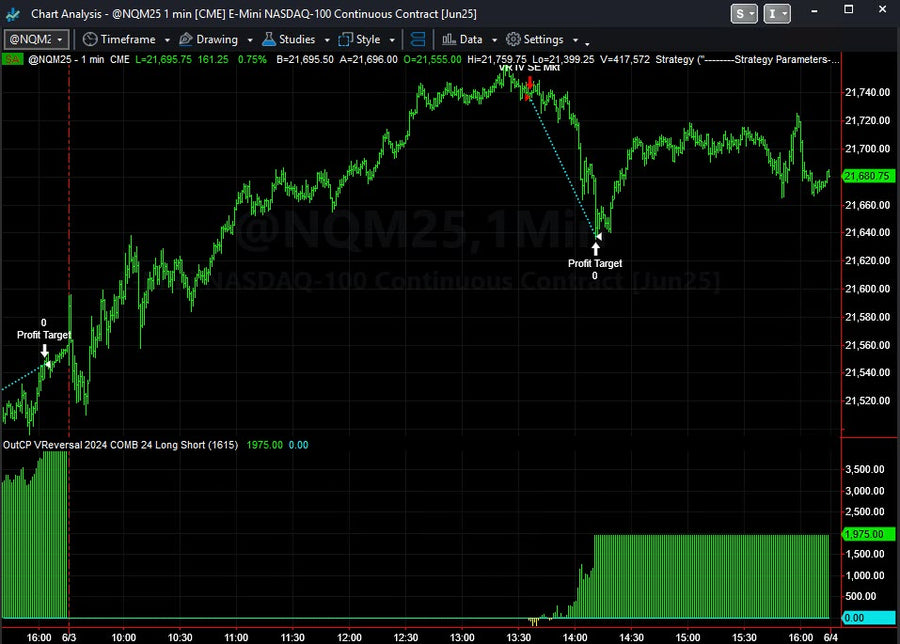Close the Chart Analysis window
The width and height of the screenshot is (900, 644).
click(883, 10)
